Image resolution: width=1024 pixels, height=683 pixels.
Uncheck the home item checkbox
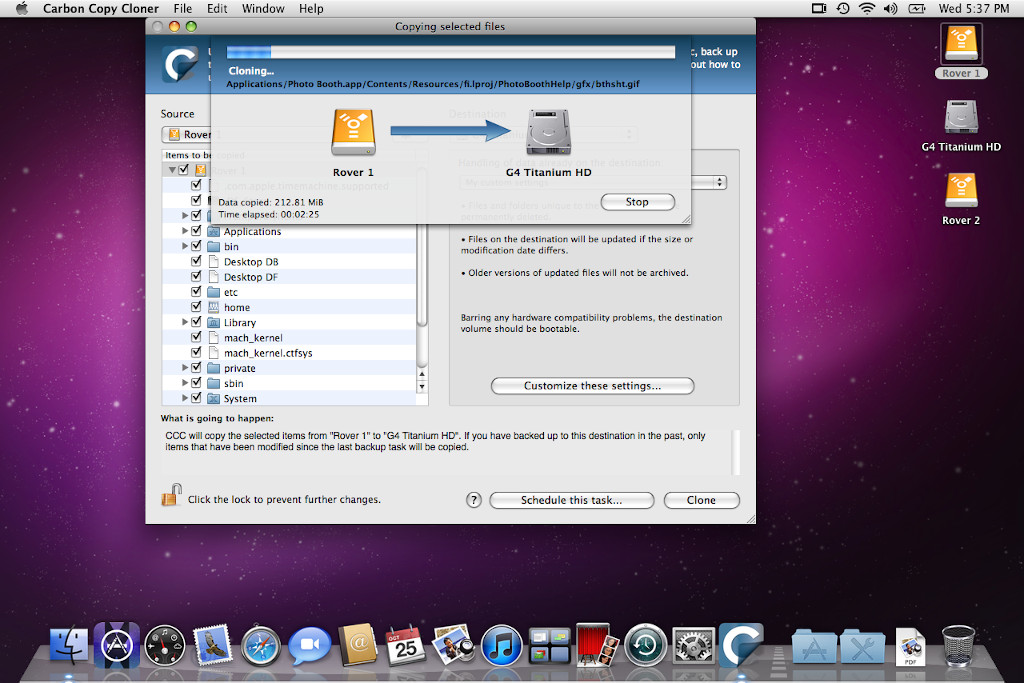pyautogui.click(x=196, y=306)
